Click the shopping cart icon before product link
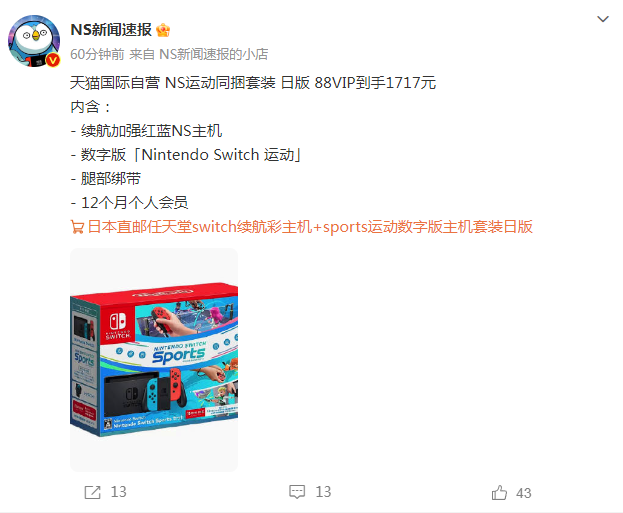 click(x=77, y=227)
